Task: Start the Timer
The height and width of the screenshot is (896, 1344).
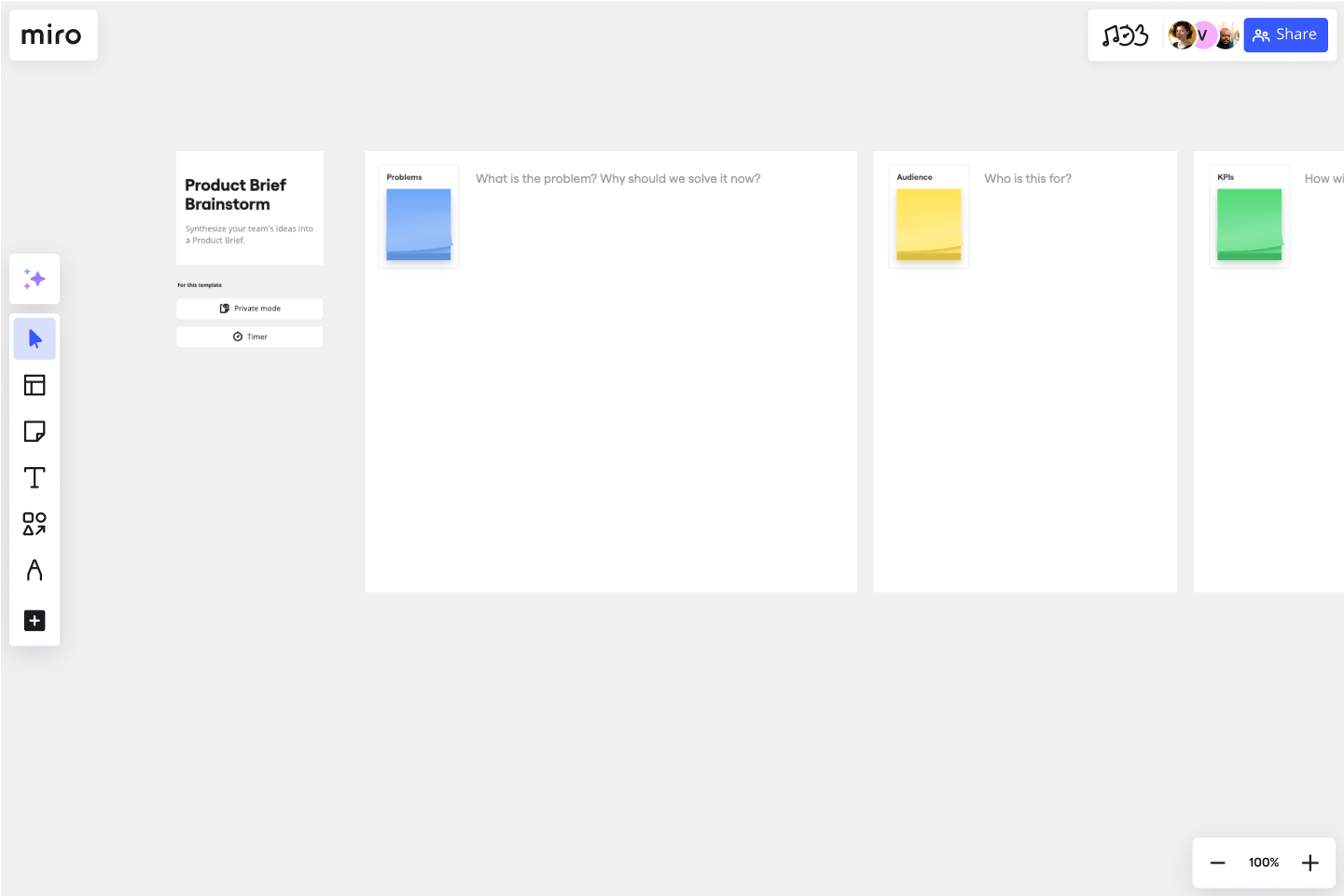Action: [x=249, y=336]
